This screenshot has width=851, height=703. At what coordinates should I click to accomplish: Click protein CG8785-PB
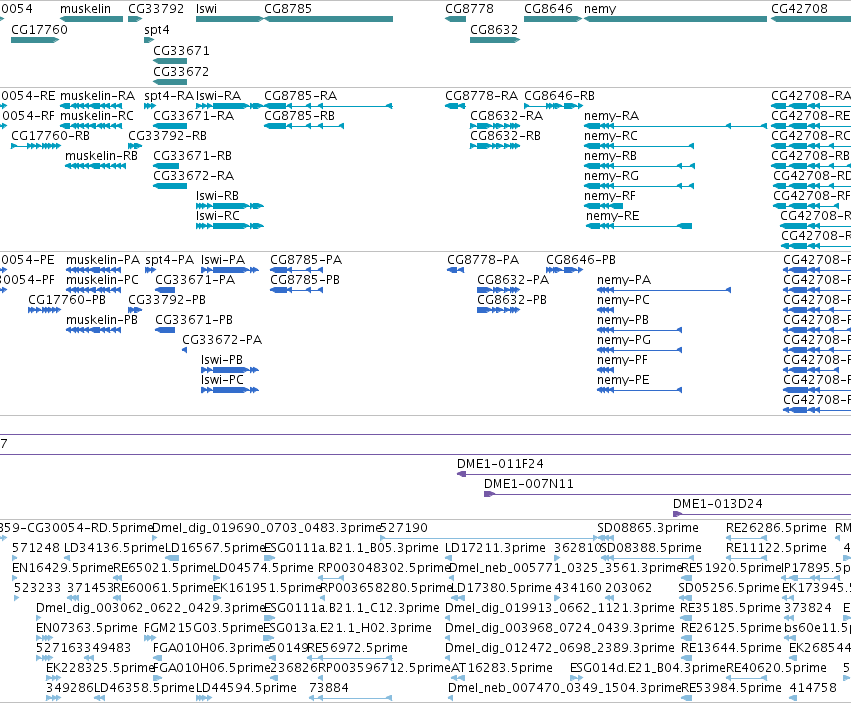point(296,290)
